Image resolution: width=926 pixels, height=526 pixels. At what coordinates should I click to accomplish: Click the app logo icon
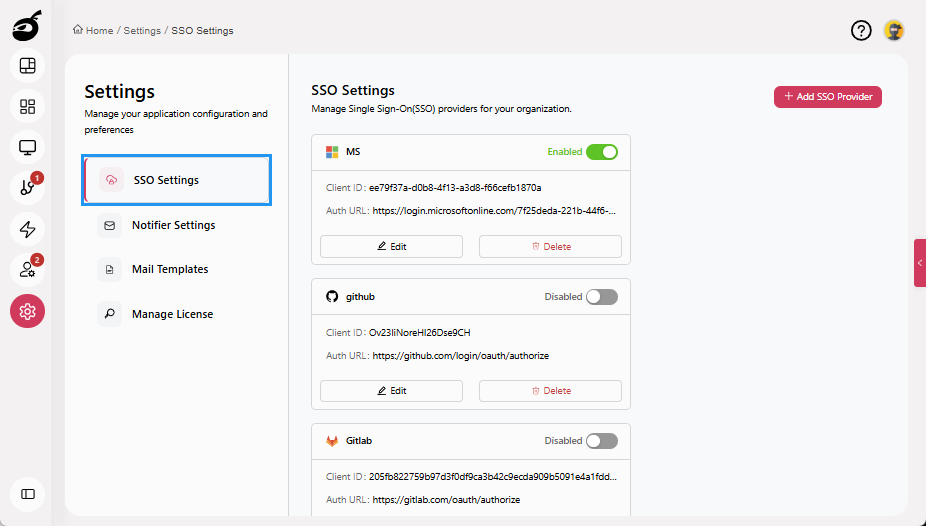(x=27, y=26)
